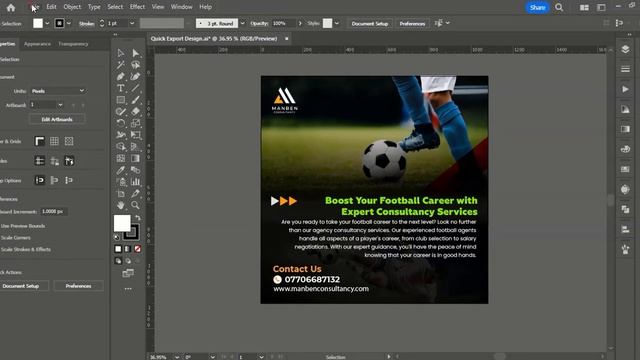Toggle the transparency grid button
The height and width of the screenshot is (360, 640).
point(69,141)
